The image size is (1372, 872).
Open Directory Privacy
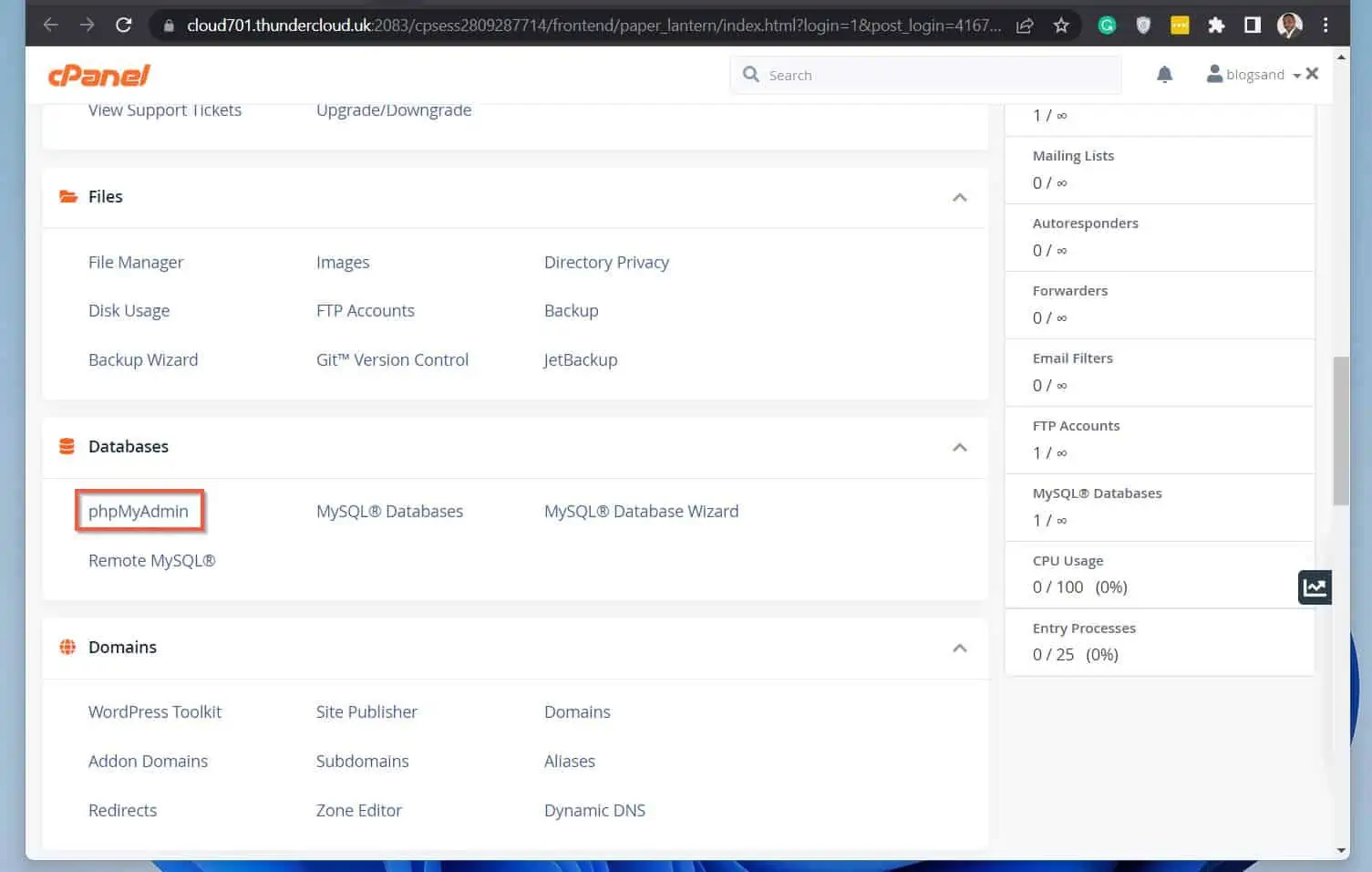pyautogui.click(x=606, y=262)
